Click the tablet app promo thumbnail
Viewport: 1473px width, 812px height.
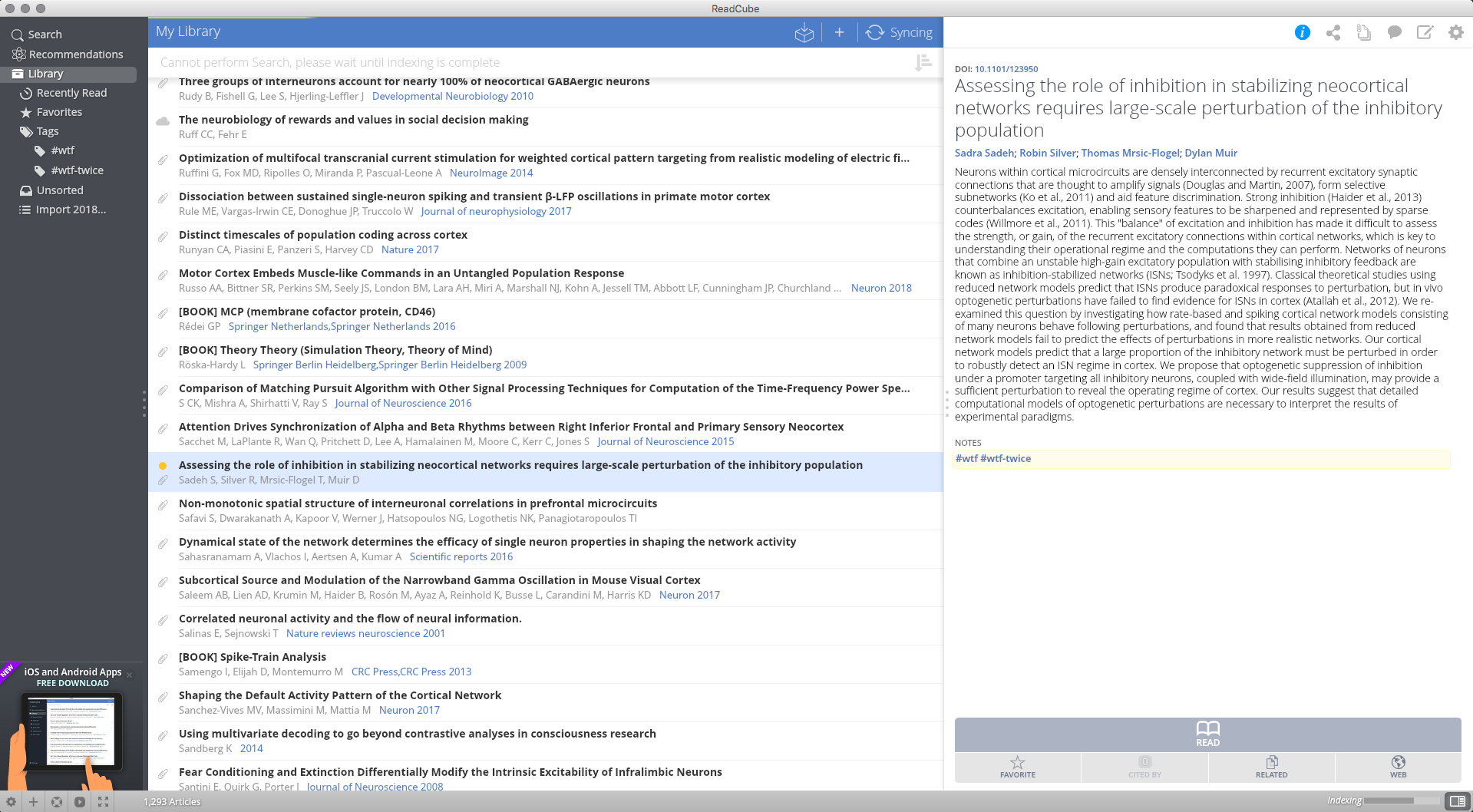click(71, 731)
